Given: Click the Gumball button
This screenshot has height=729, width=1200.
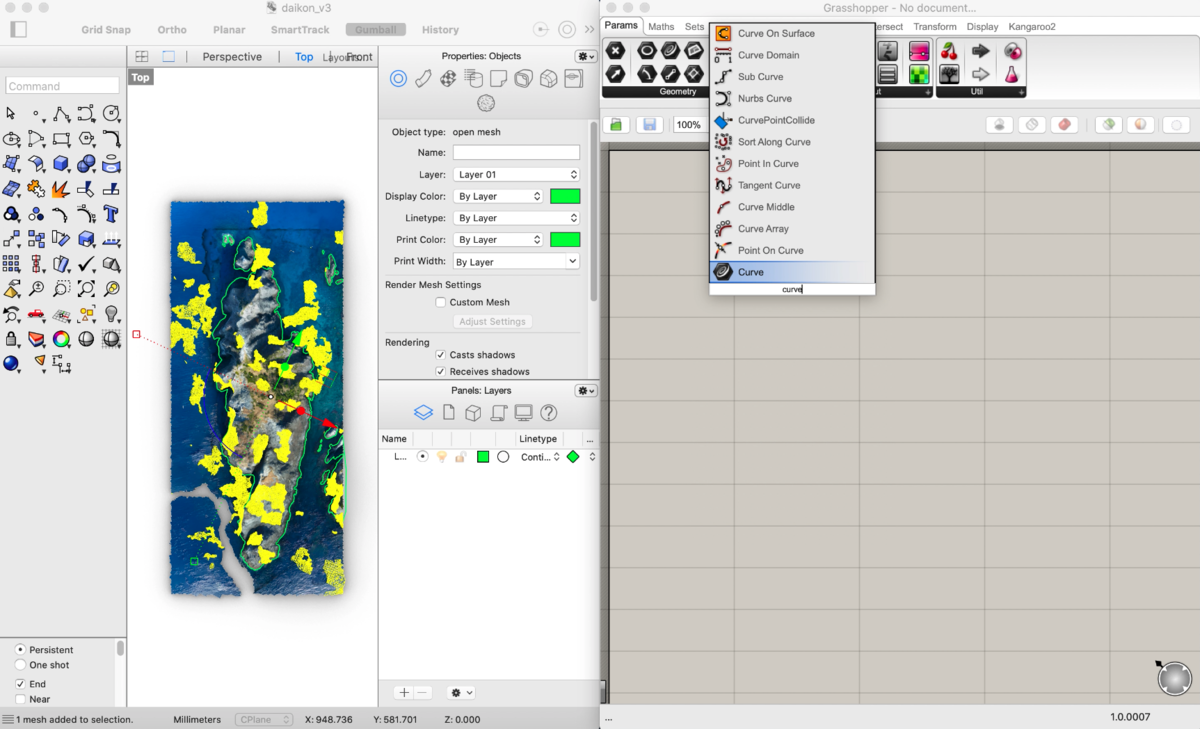Looking at the screenshot, I should (x=376, y=30).
